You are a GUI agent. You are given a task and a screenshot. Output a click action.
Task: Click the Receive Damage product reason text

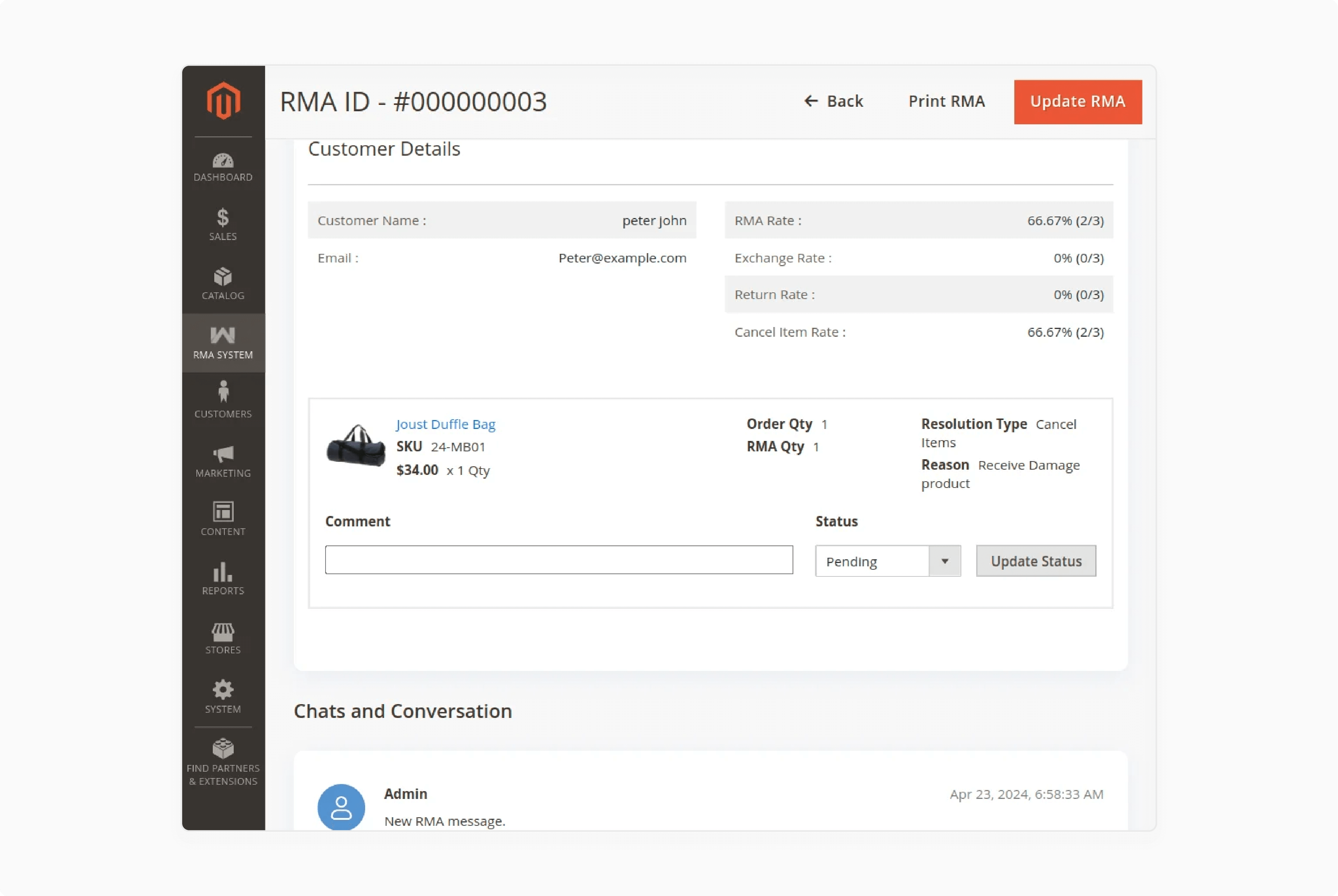coord(1001,474)
